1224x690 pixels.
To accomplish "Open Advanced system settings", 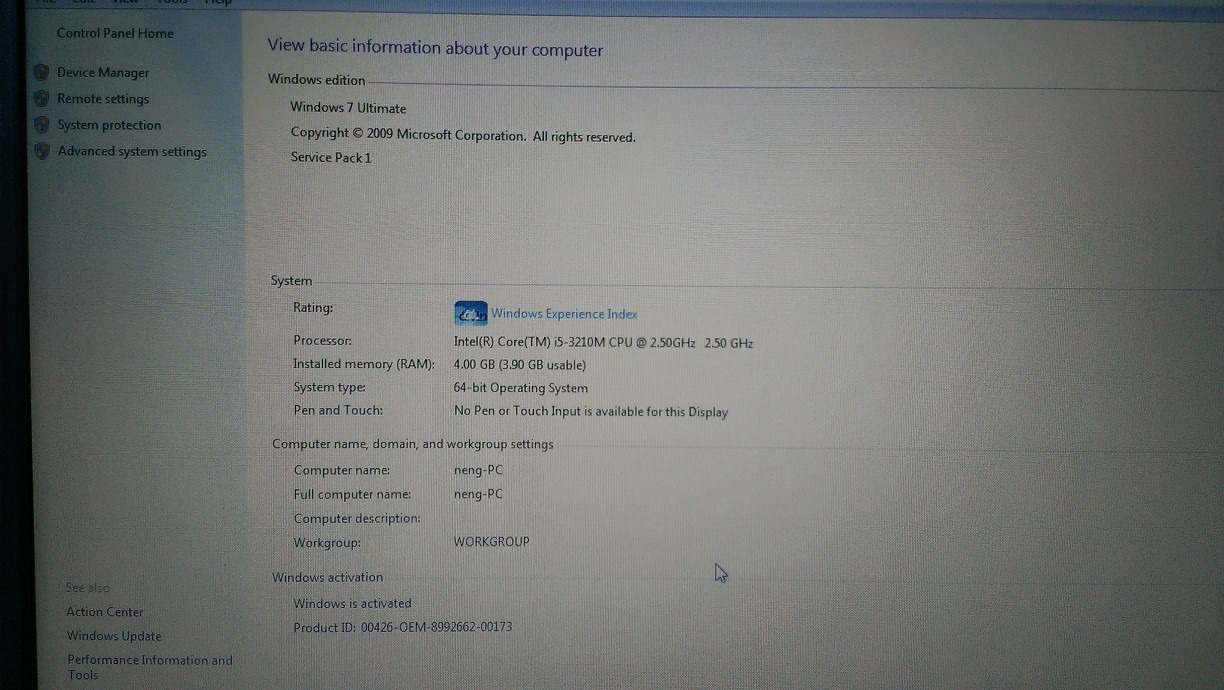I will coord(132,151).
